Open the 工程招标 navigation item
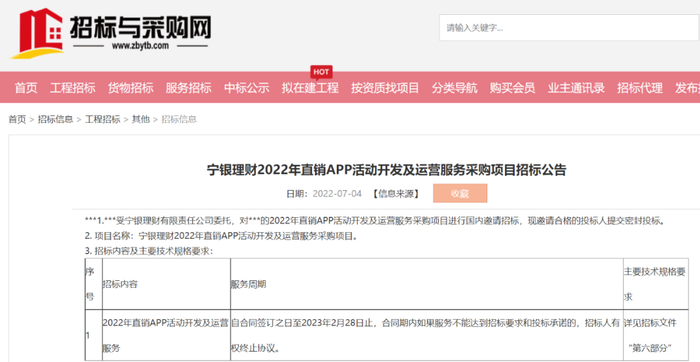Image resolution: width=700 pixels, height=362 pixels. [x=72, y=88]
